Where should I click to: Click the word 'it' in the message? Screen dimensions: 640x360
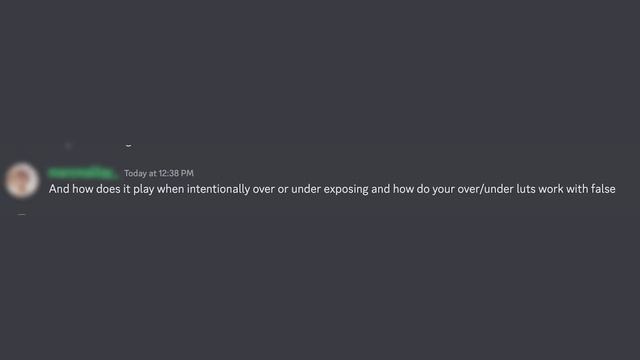[x=127, y=189]
